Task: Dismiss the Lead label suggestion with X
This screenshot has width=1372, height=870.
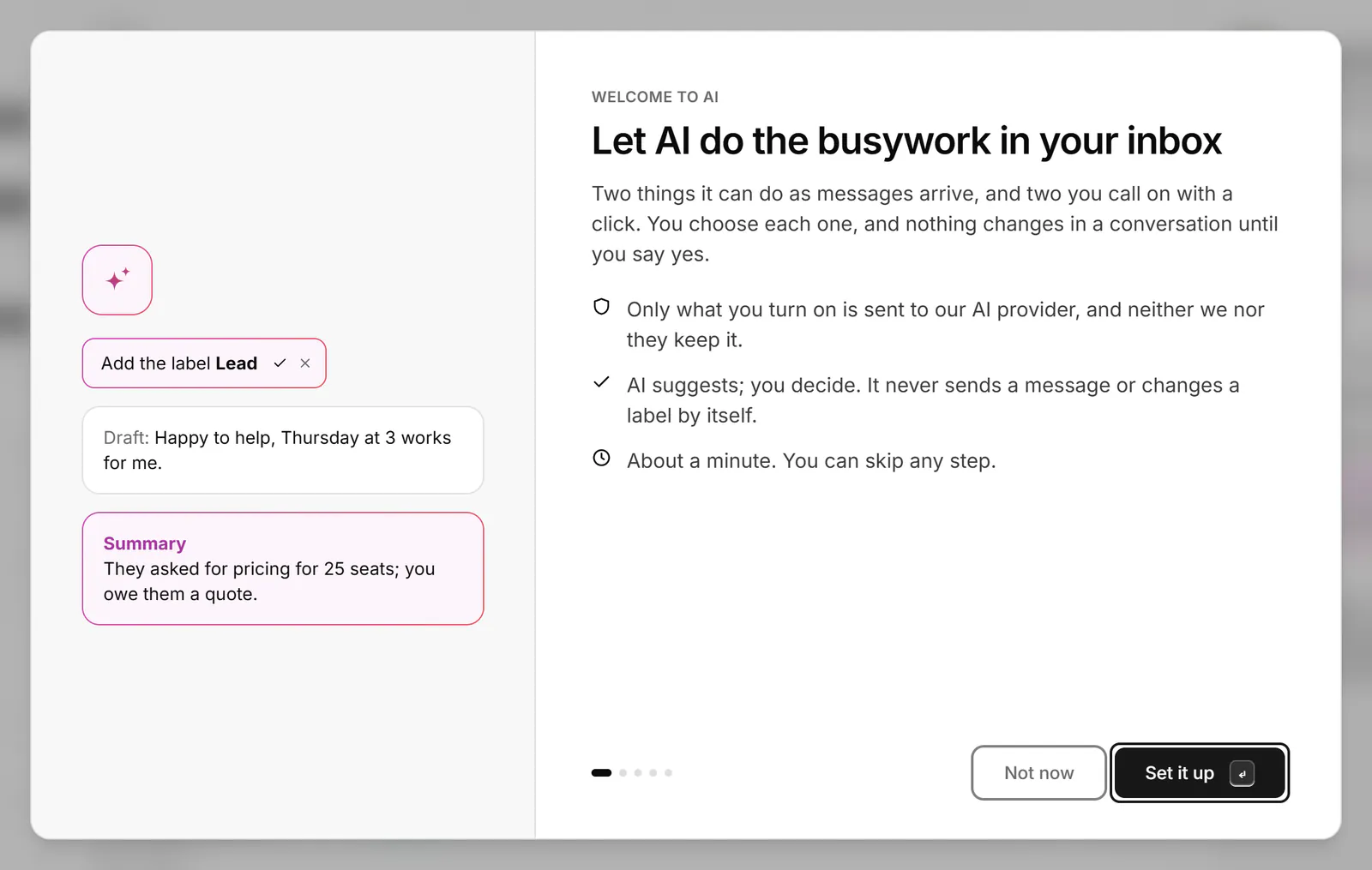Action: pos(305,363)
